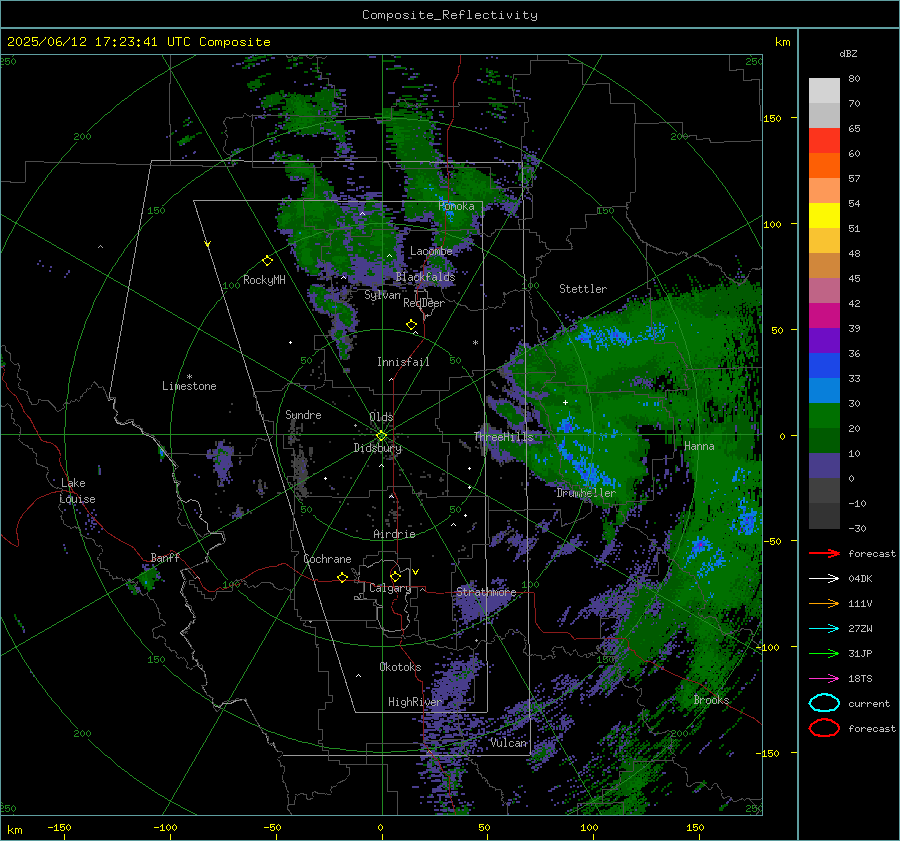Click the Blackfalds town label

425,277
